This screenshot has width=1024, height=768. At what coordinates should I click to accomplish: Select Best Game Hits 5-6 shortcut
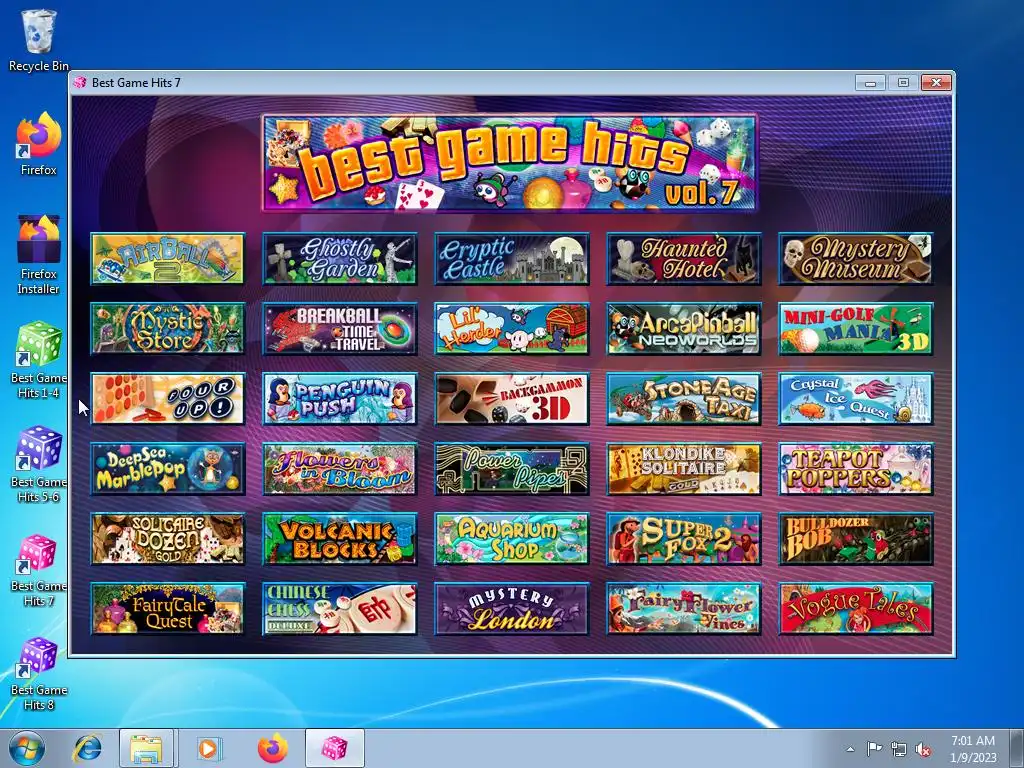pyautogui.click(x=39, y=464)
